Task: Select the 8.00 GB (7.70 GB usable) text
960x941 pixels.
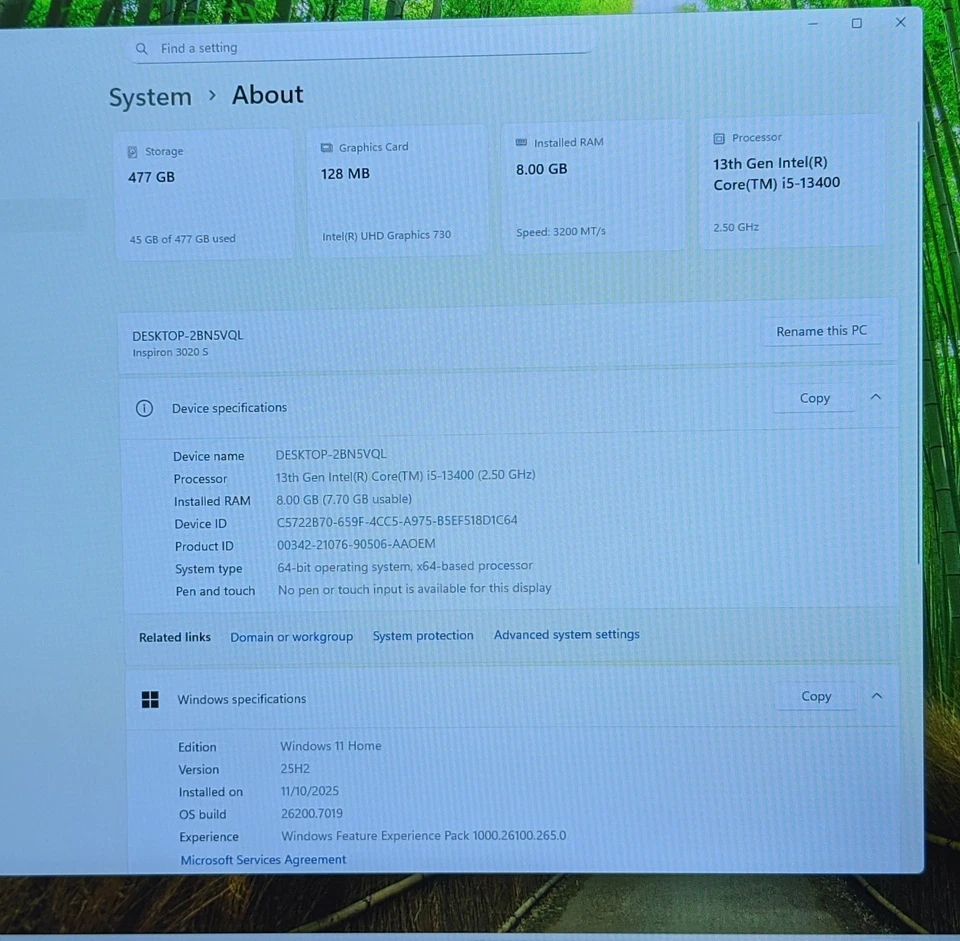Action: (x=344, y=500)
